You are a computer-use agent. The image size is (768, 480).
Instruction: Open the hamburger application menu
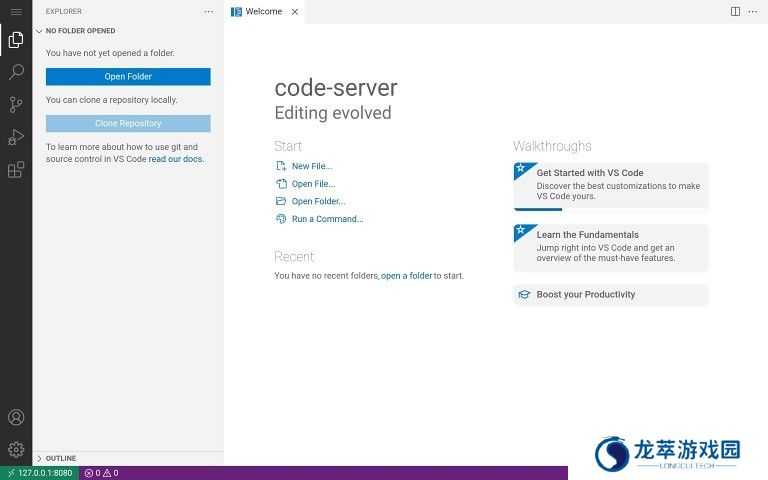16,11
